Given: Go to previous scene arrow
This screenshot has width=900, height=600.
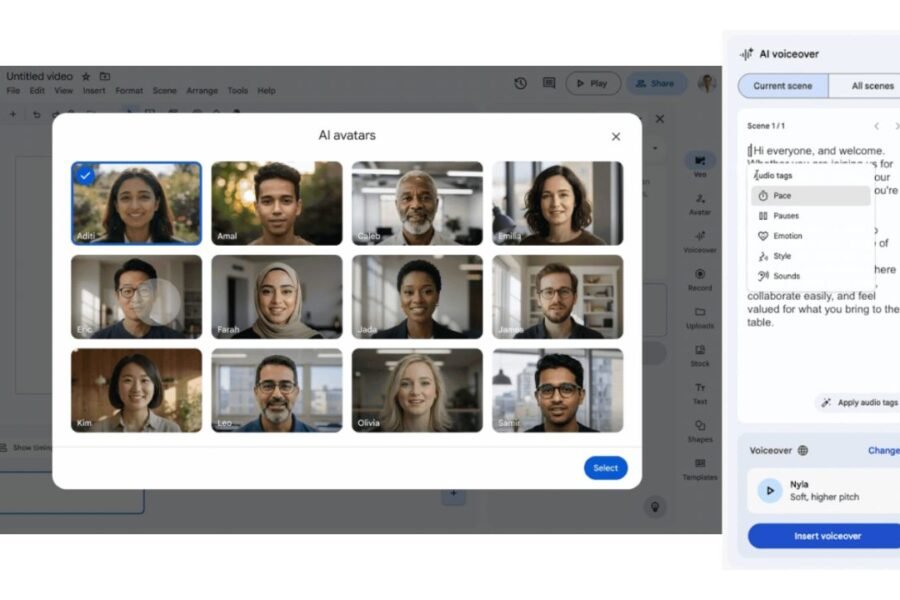Looking at the screenshot, I should coord(876,126).
